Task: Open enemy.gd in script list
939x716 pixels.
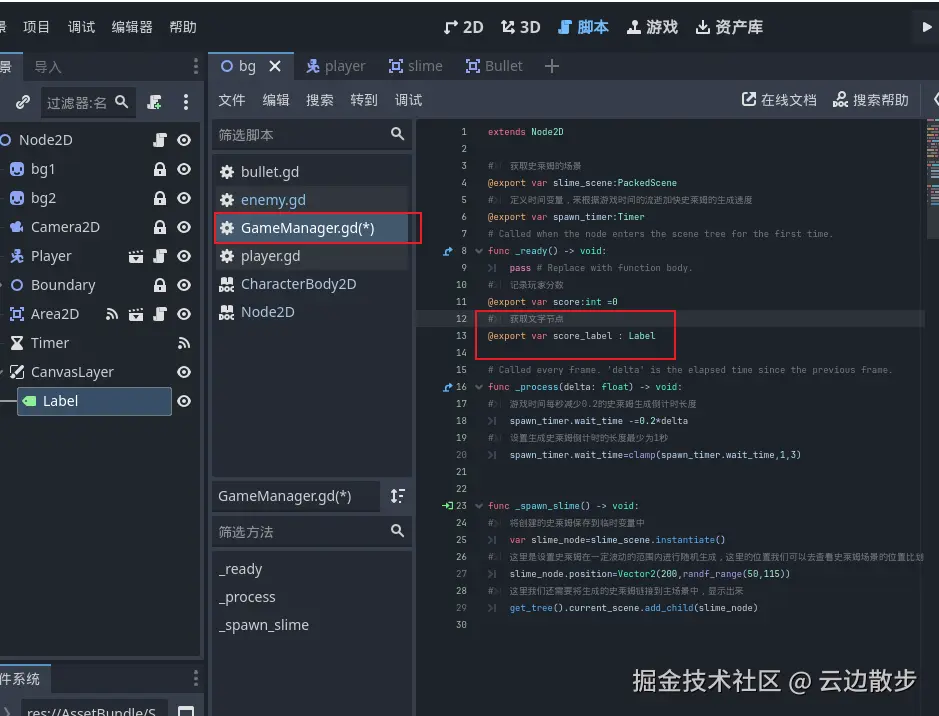Action: pos(311,200)
